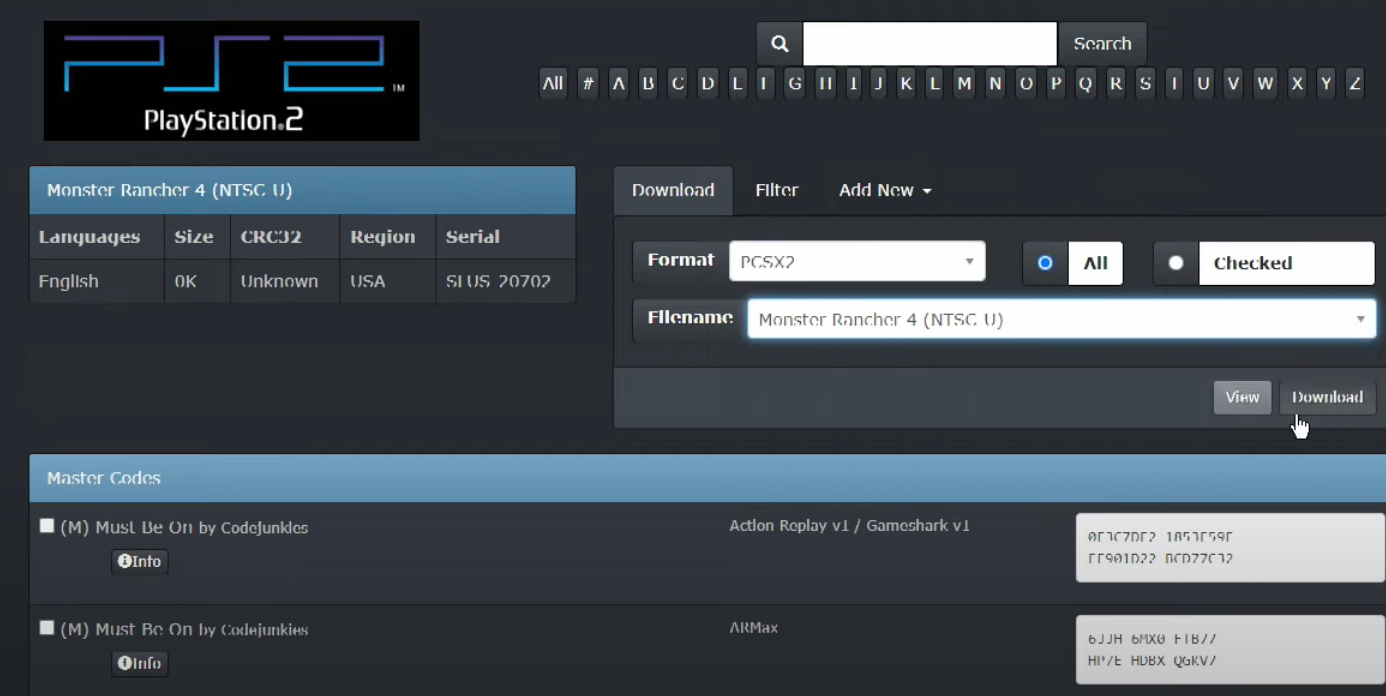Show All games in alphabet filter

[552, 84]
